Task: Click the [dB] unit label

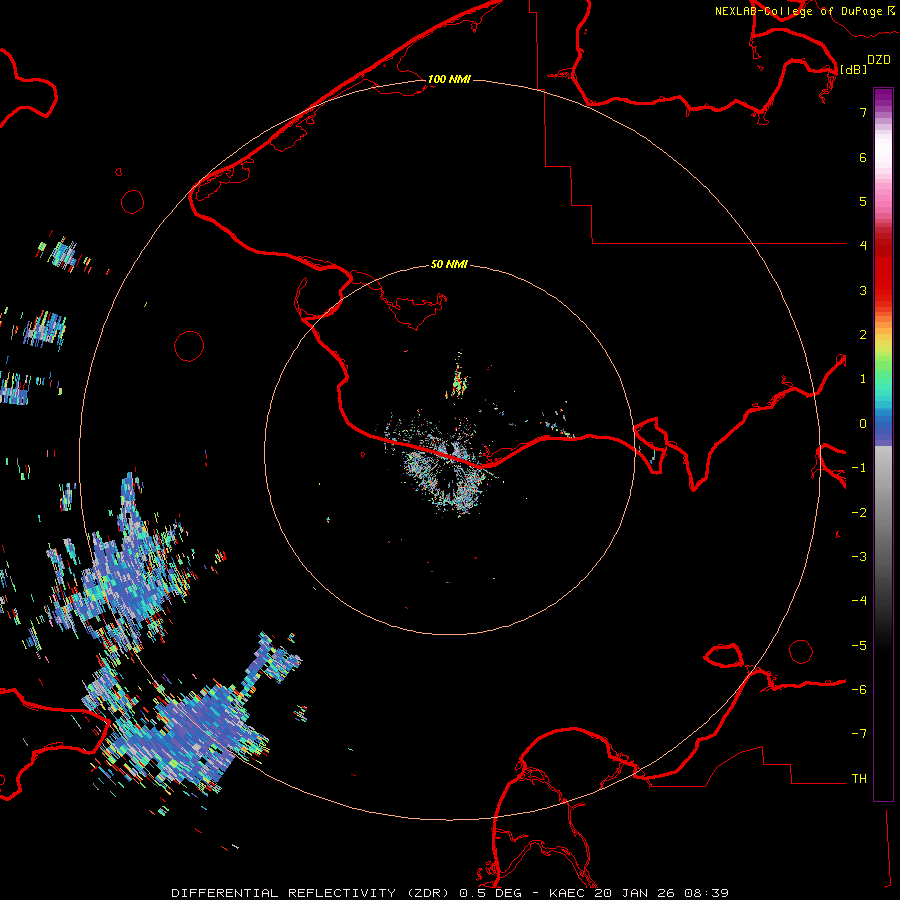Action: (854, 69)
